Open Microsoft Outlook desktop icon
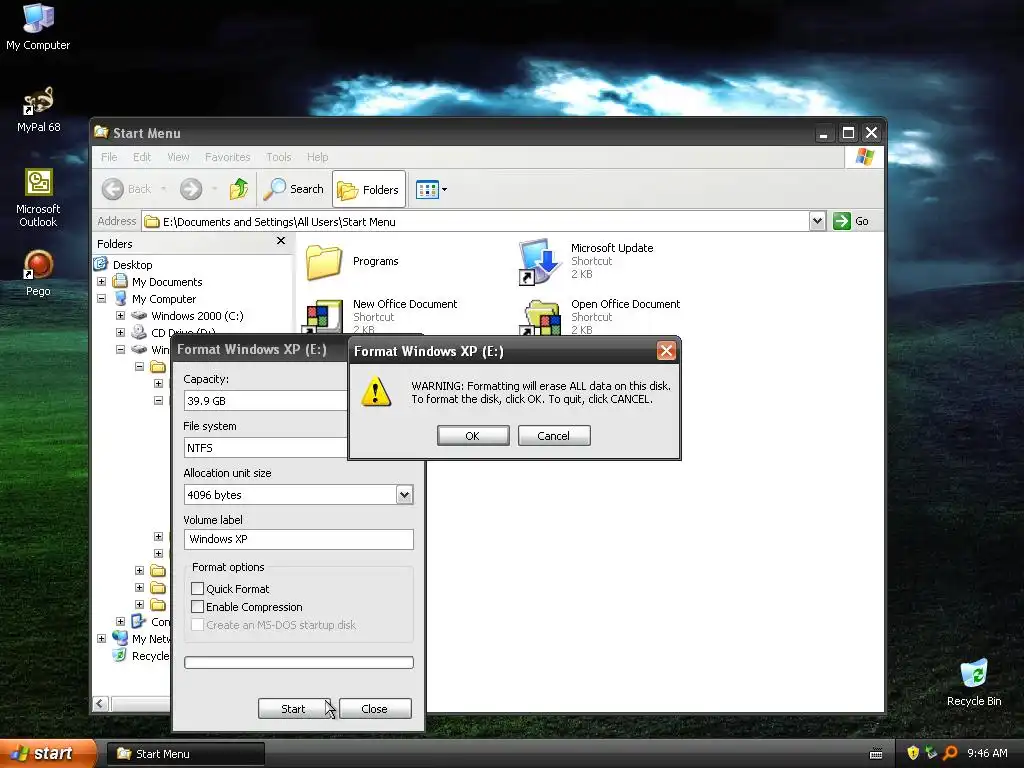Image resolution: width=1024 pixels, height=768 pixels. coord(38,197)
